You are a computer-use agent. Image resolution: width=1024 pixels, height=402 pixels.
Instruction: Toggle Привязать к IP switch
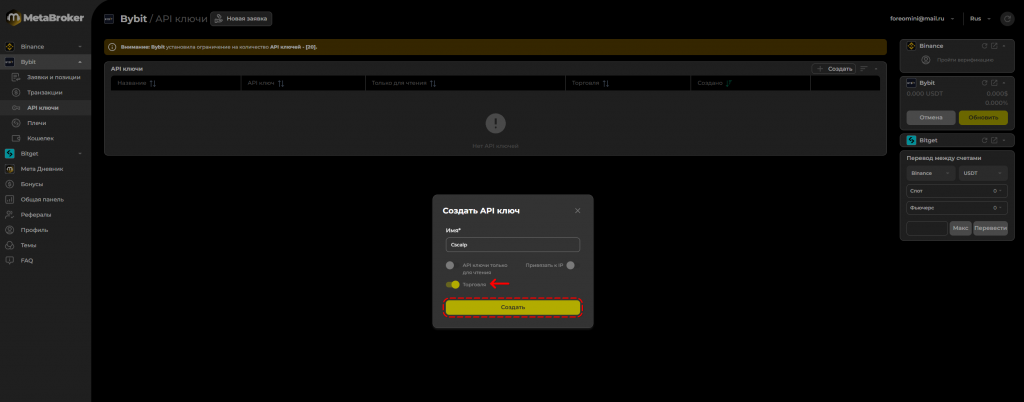[x=571, y=265]
